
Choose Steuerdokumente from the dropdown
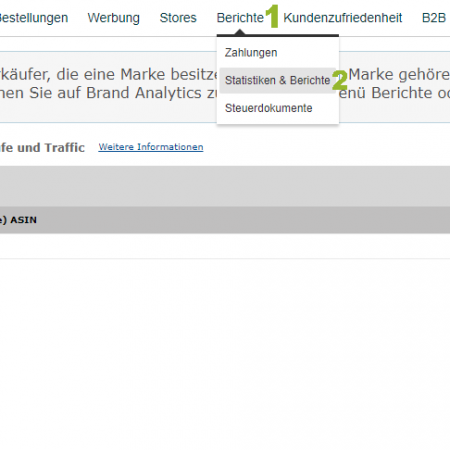(x=268, y=108)
